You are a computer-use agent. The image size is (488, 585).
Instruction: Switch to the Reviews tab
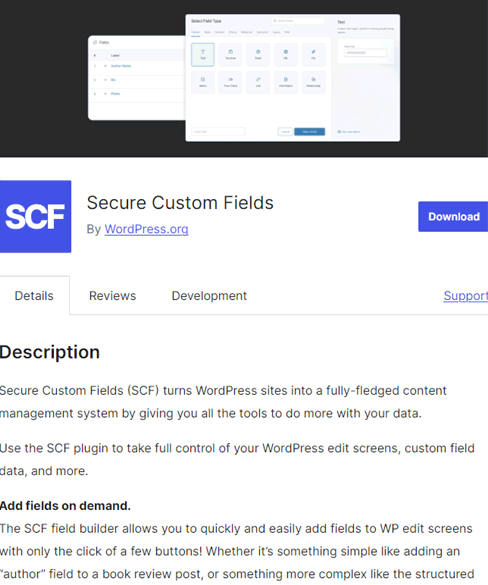tap(112, 296)
